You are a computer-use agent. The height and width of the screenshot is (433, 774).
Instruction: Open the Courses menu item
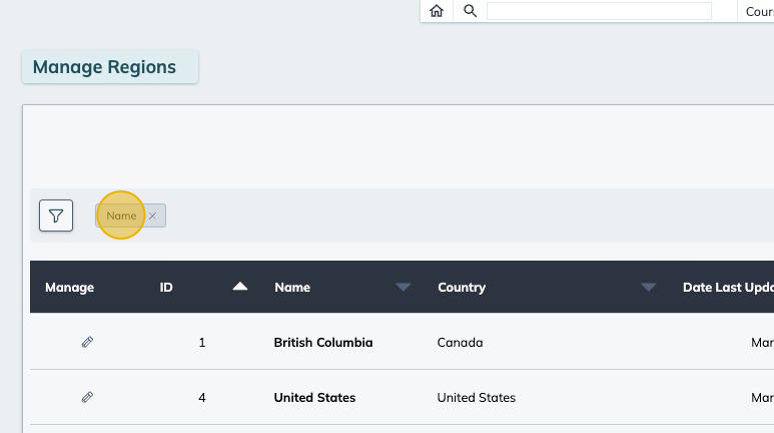pyautogui.click(x=759, y=11)
